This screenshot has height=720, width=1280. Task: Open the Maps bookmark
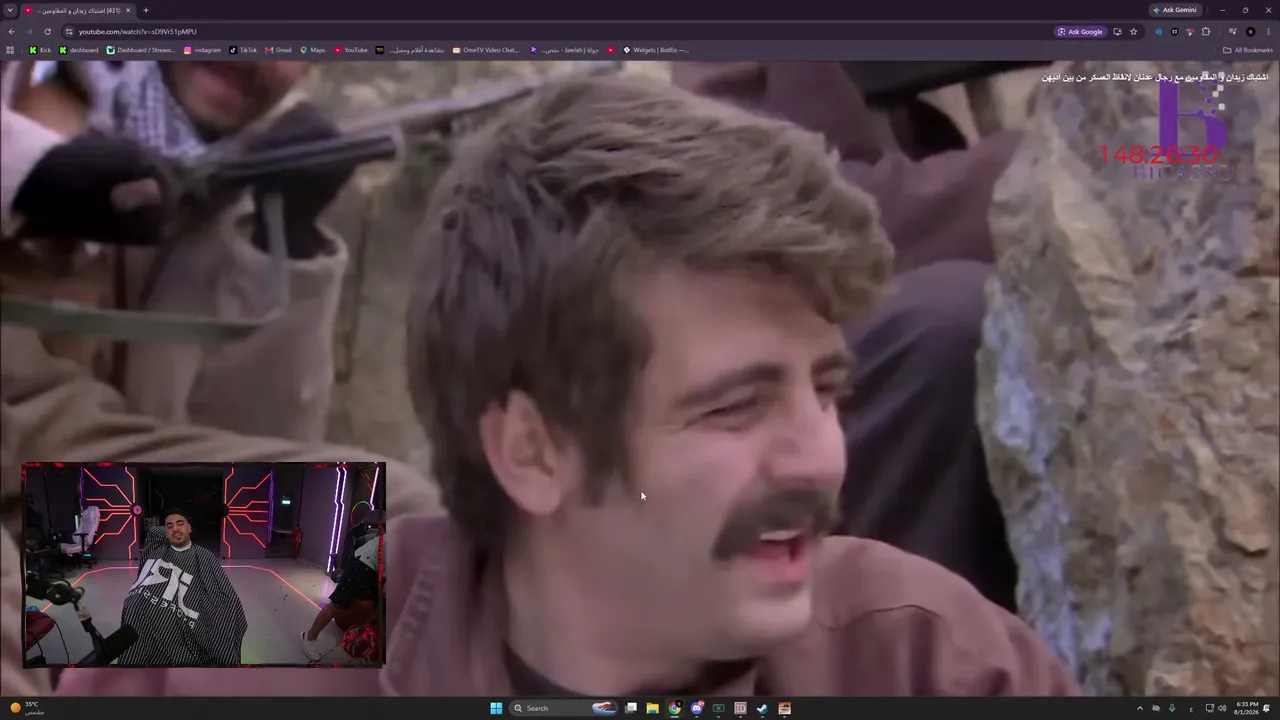coord(312,50)
